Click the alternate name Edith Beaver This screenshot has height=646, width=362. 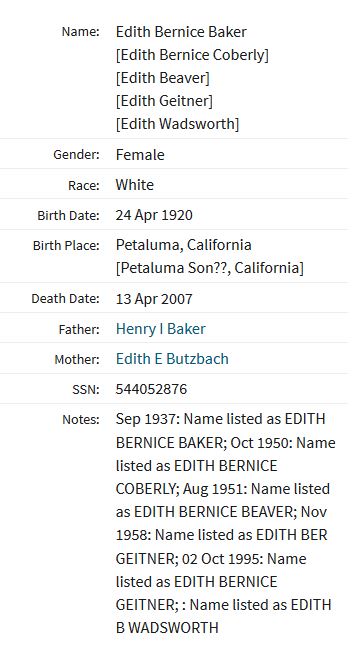(163, 78)
